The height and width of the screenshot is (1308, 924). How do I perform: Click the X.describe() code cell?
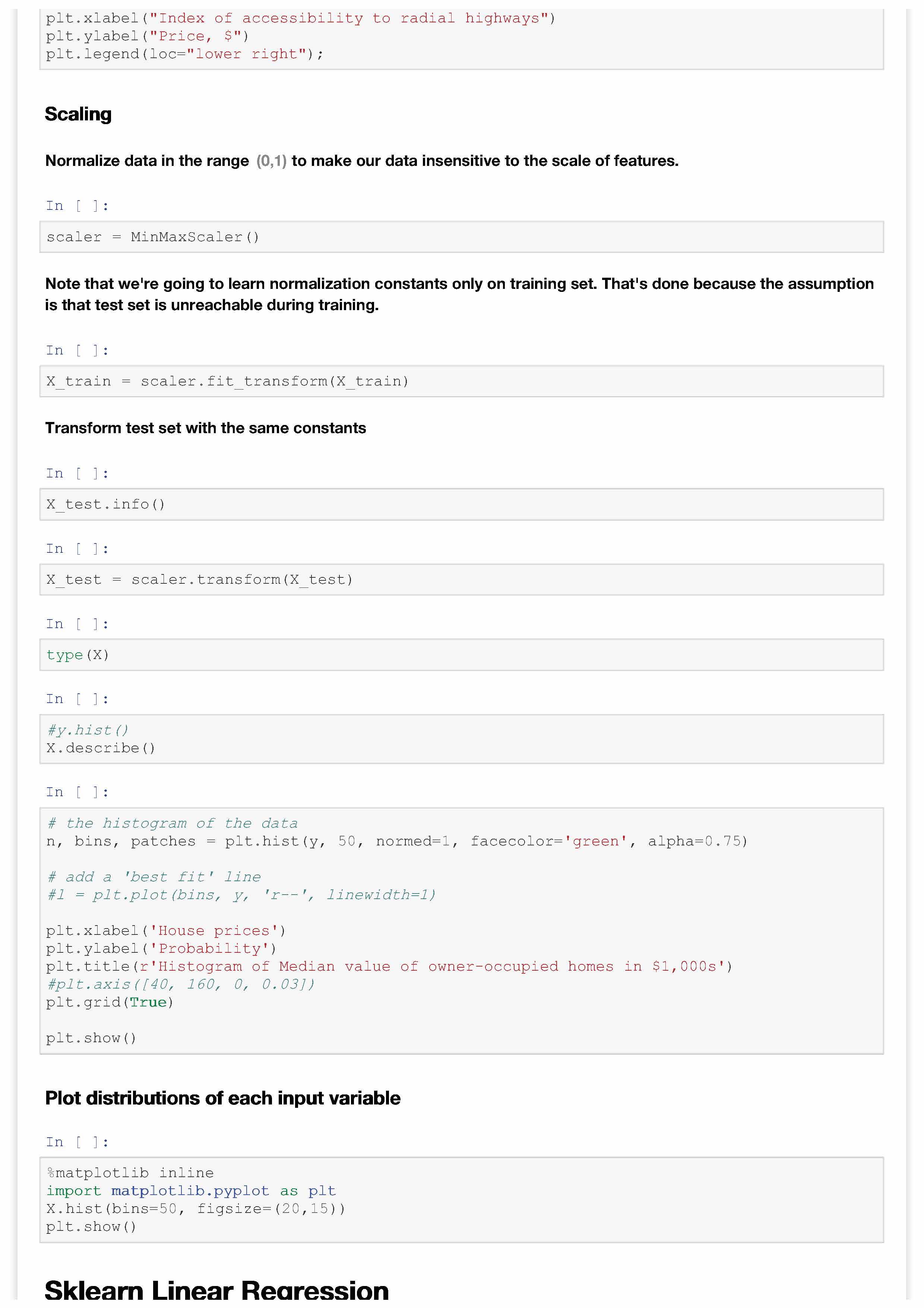101,748
